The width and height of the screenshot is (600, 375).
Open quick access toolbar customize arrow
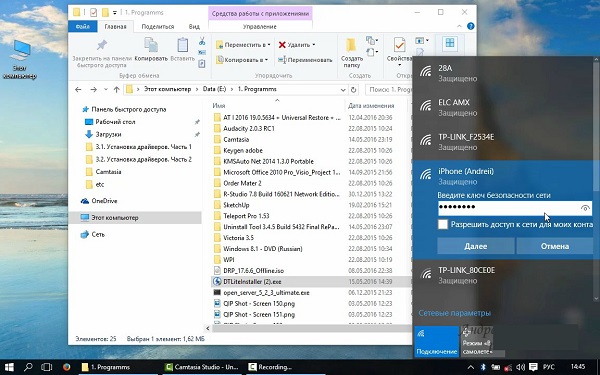114,13
